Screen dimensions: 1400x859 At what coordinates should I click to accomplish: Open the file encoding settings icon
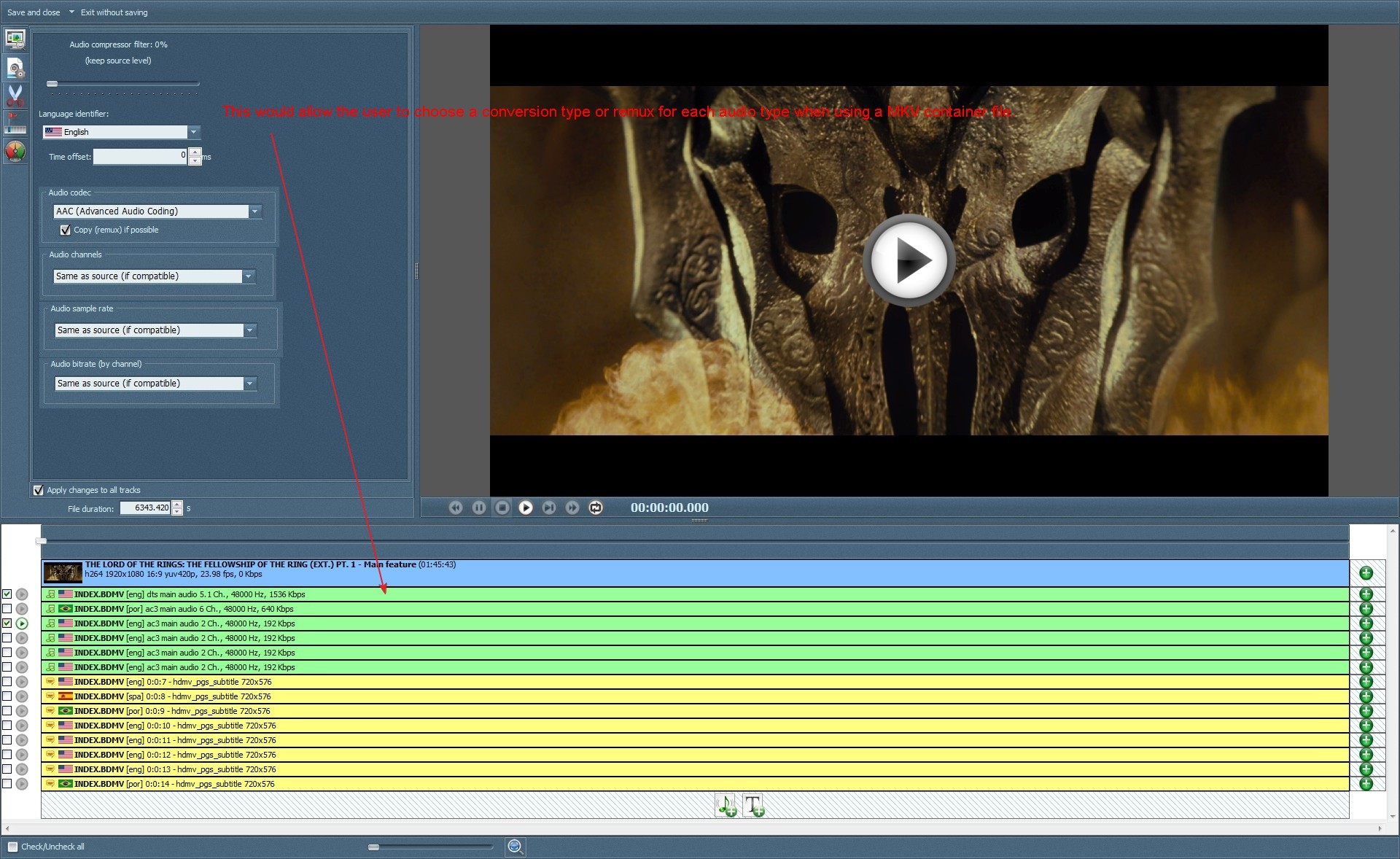click(15, 68)
